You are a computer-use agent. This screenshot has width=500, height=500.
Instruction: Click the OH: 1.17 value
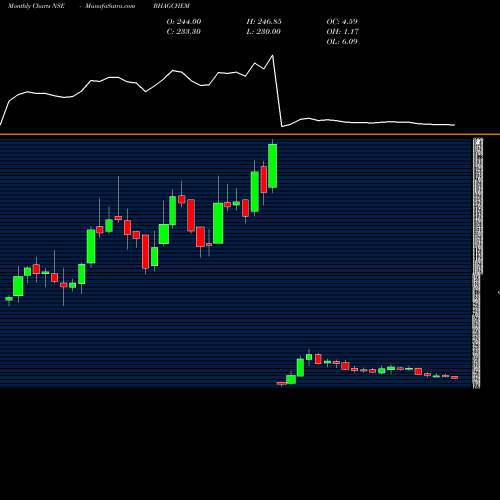(343, 32)
